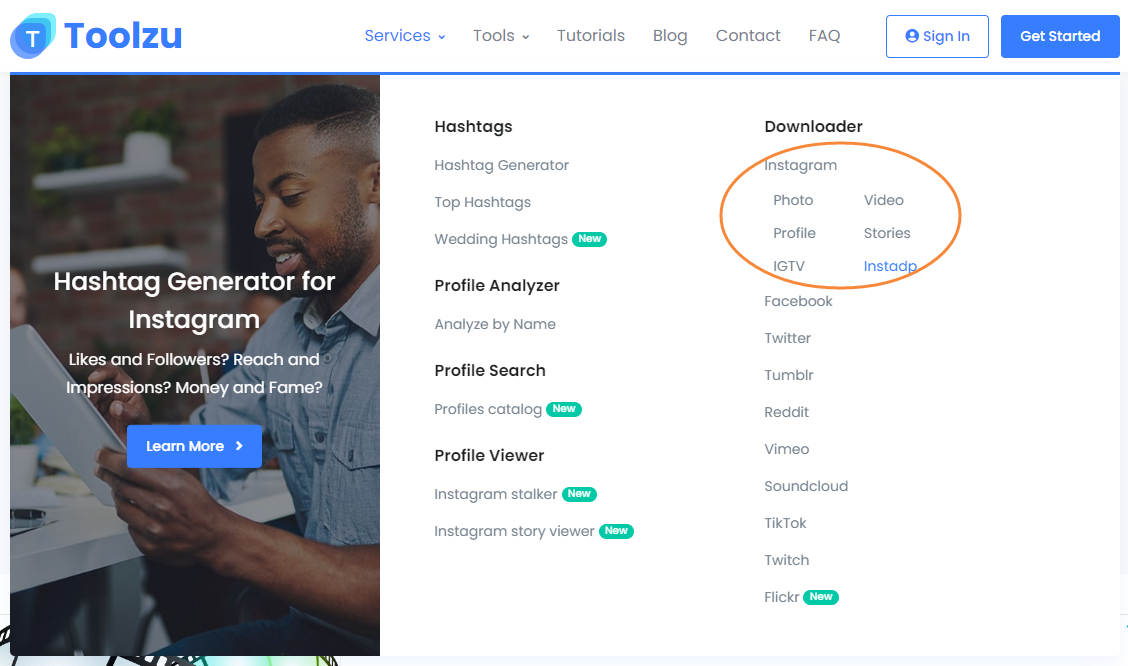The width and height of the screenshot is (1128, 666).
Task: Open the Facebook downloader
Action: click(x=798, y=301)
